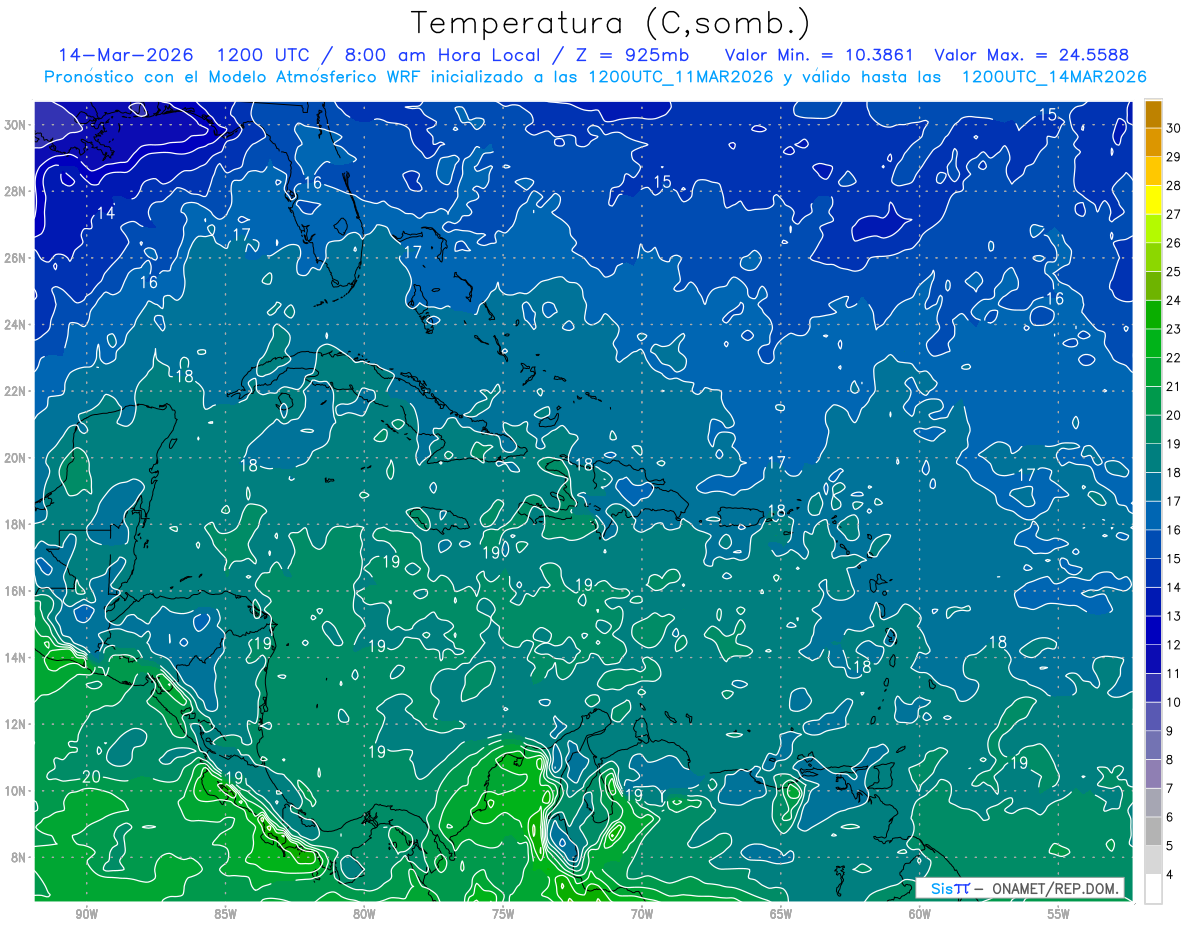Click the title "Temperatura (C,somb.)"
This screenshot has height=927, width=1200.
pos(611,23)
